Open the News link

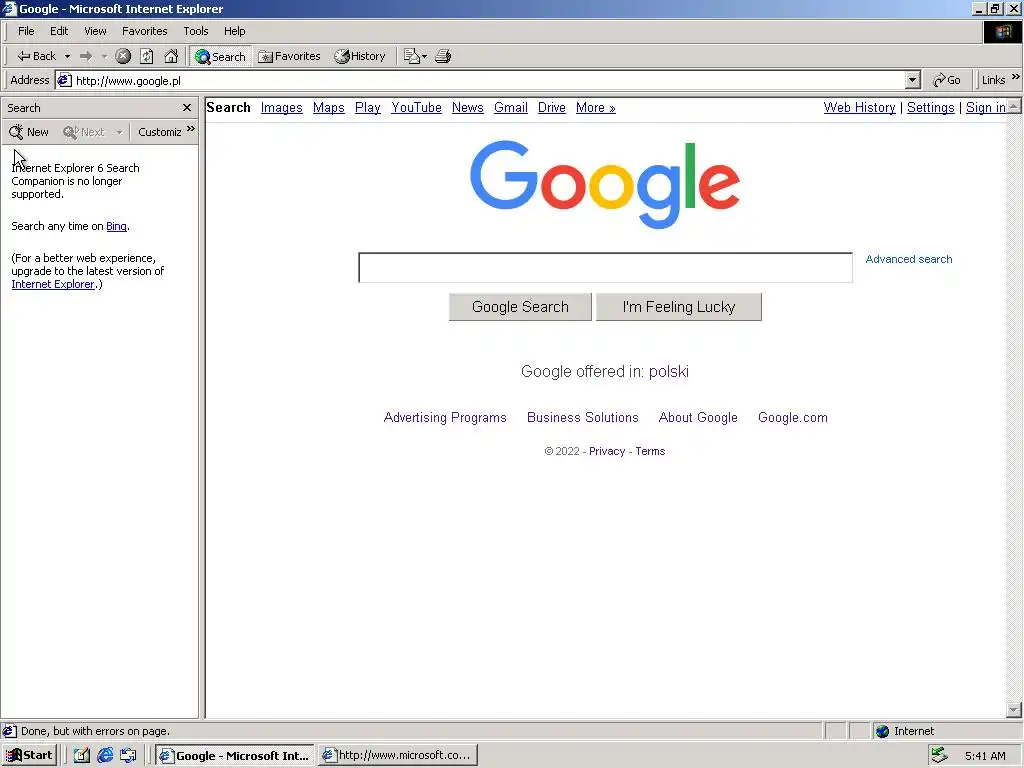[468, 108]
